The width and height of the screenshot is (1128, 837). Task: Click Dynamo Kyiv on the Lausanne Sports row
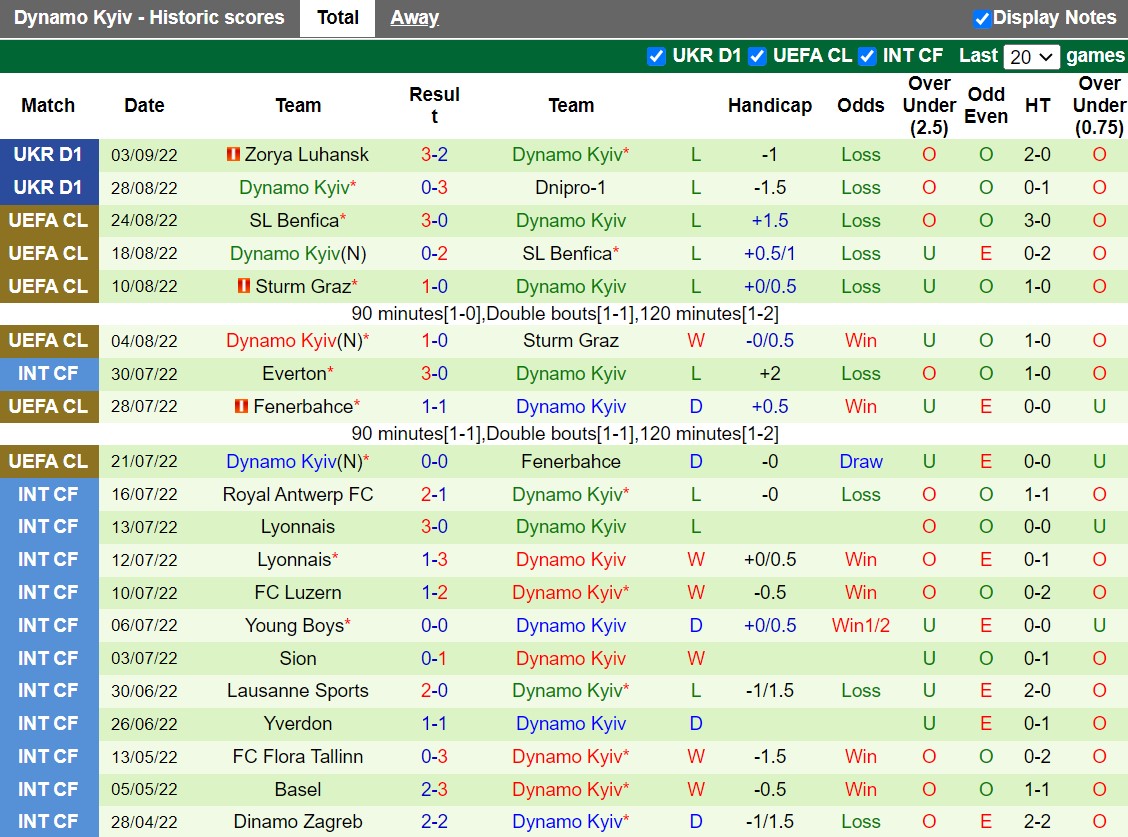[x=568, y=691]
